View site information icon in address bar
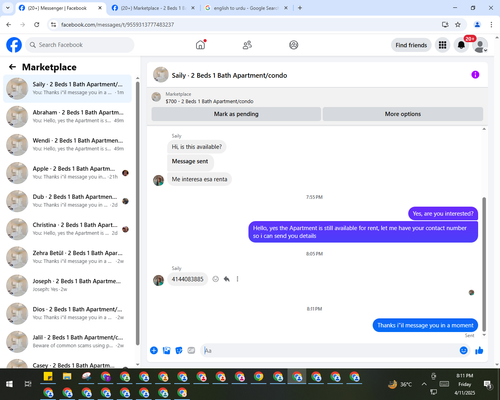500x400 pixels. tap(53, 25)
